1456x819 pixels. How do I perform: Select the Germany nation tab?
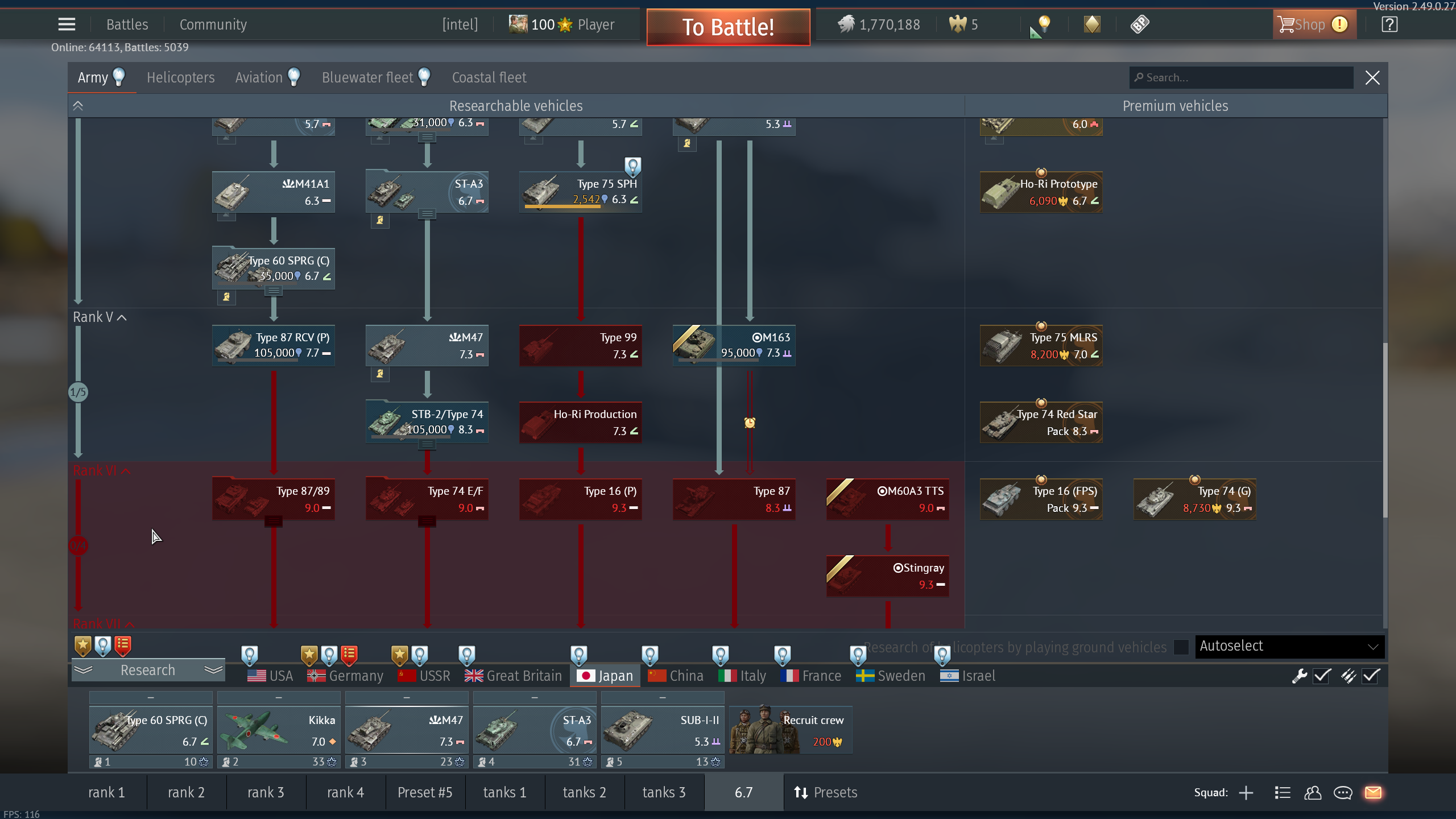346,676
